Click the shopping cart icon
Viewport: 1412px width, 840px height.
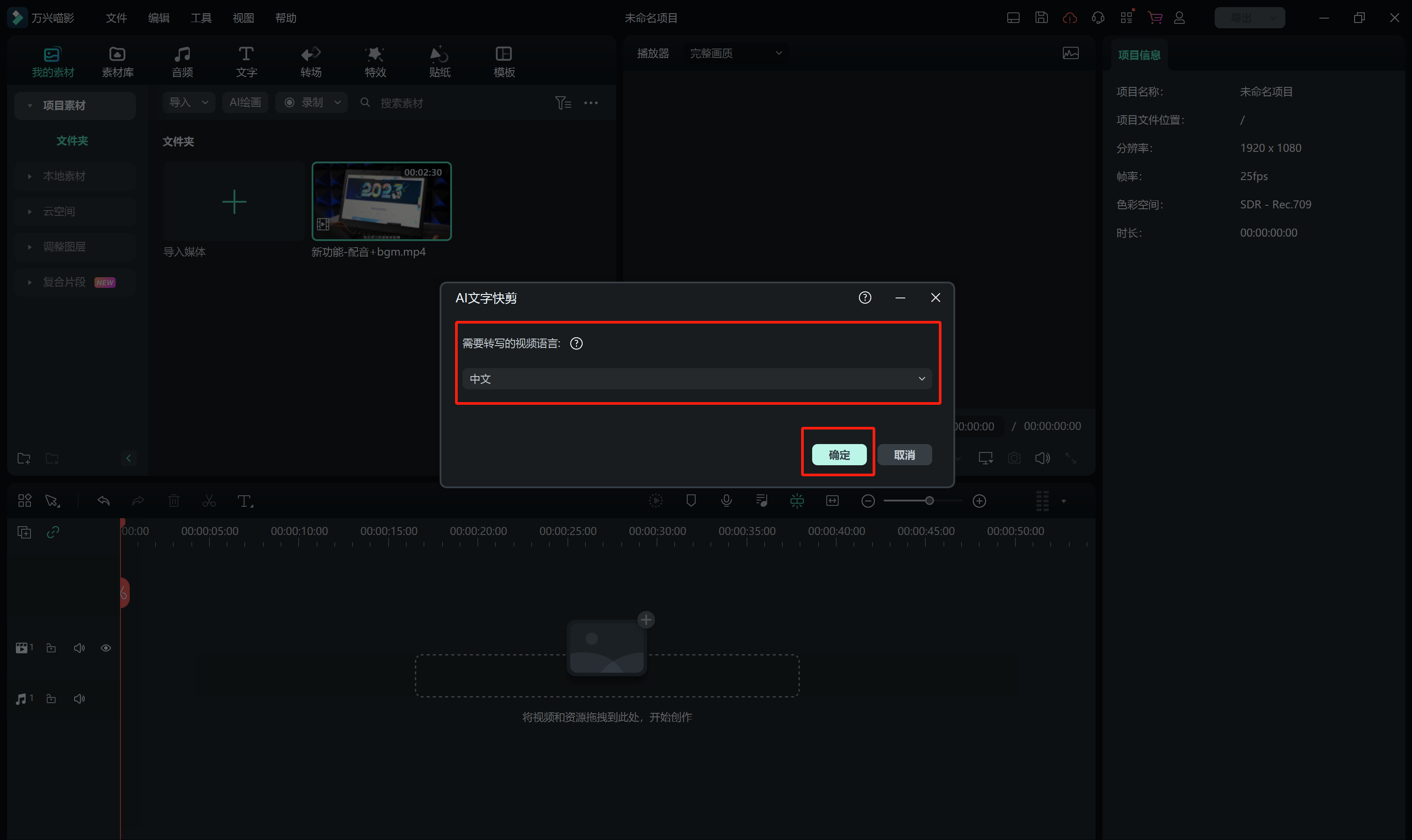1155,18
